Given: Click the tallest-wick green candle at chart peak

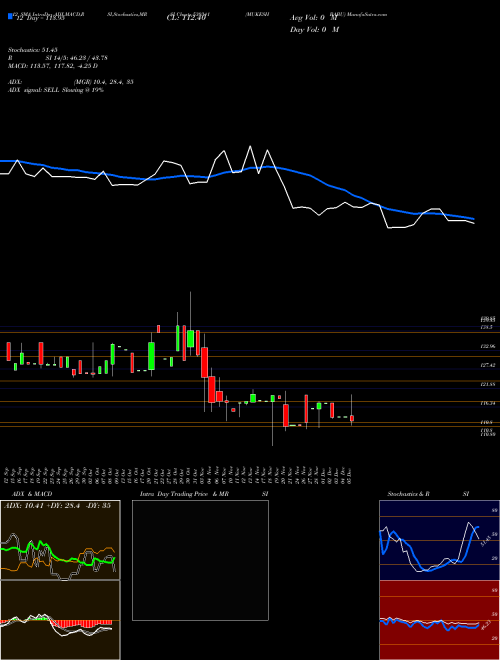Looking at the screenshot, I should (x=190, y=338).
